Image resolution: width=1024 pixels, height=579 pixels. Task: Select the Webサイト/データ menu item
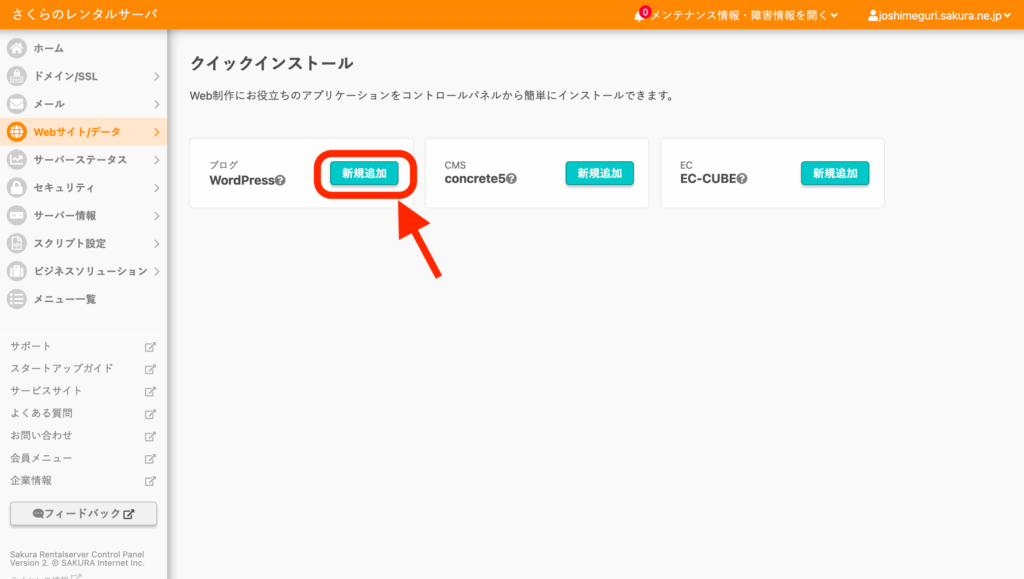click(76, 132)
